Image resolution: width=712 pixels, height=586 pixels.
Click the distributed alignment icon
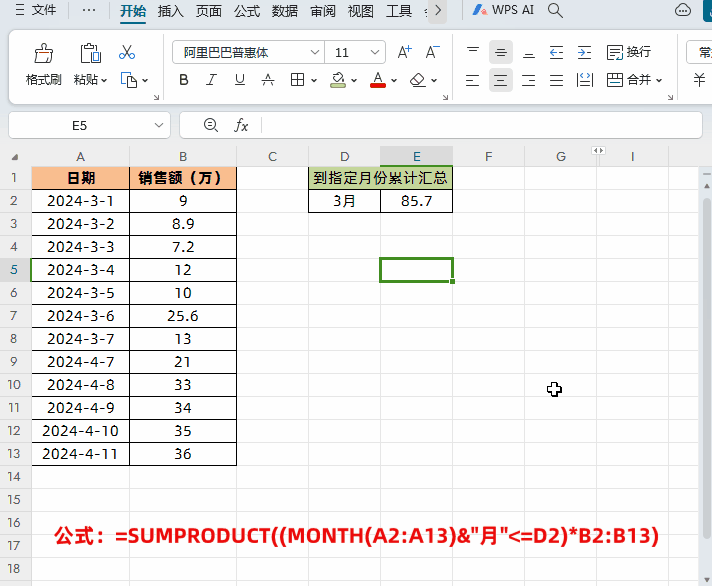point(584,80)
